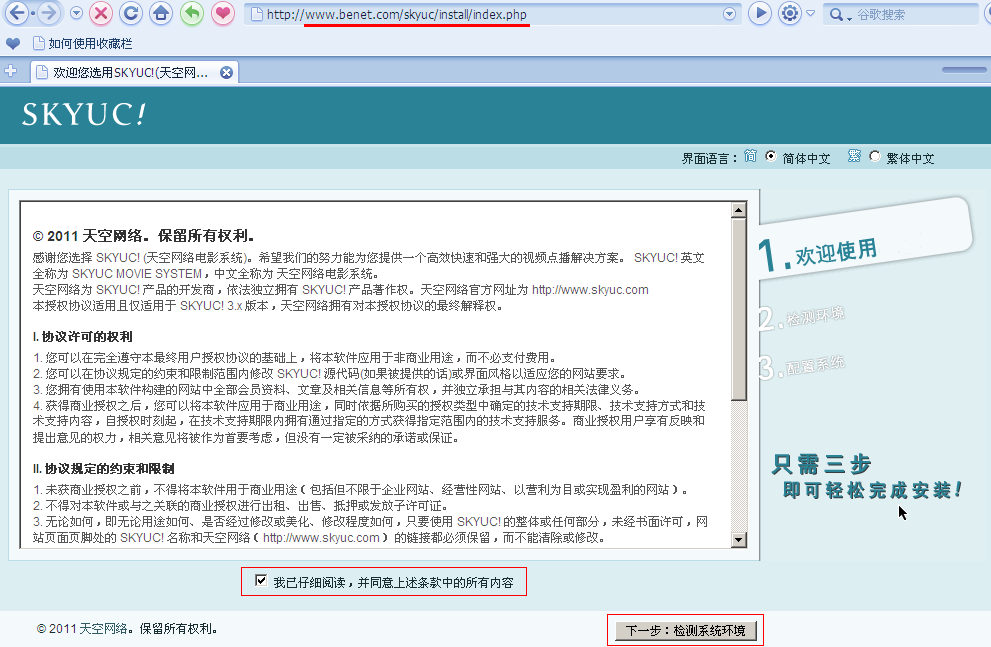Click the 2. 检测环境 step label
Viewport: 991px width, 647px height.
tap(801, 317)
